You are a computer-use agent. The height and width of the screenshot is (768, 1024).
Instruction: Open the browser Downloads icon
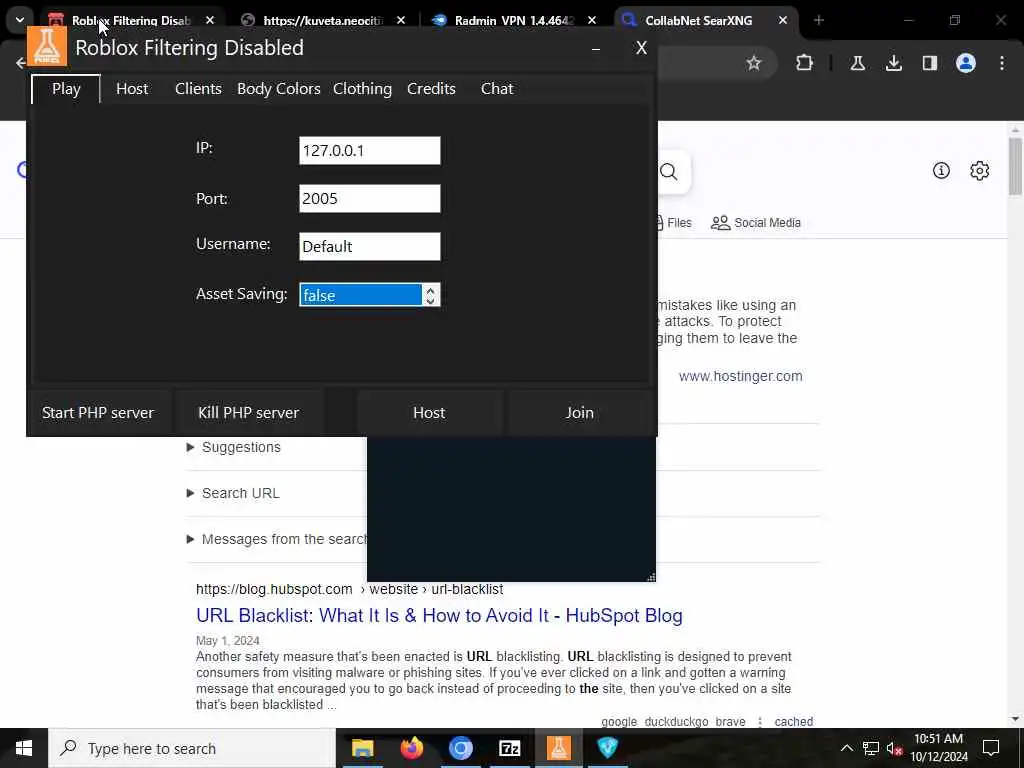point(894,63)
